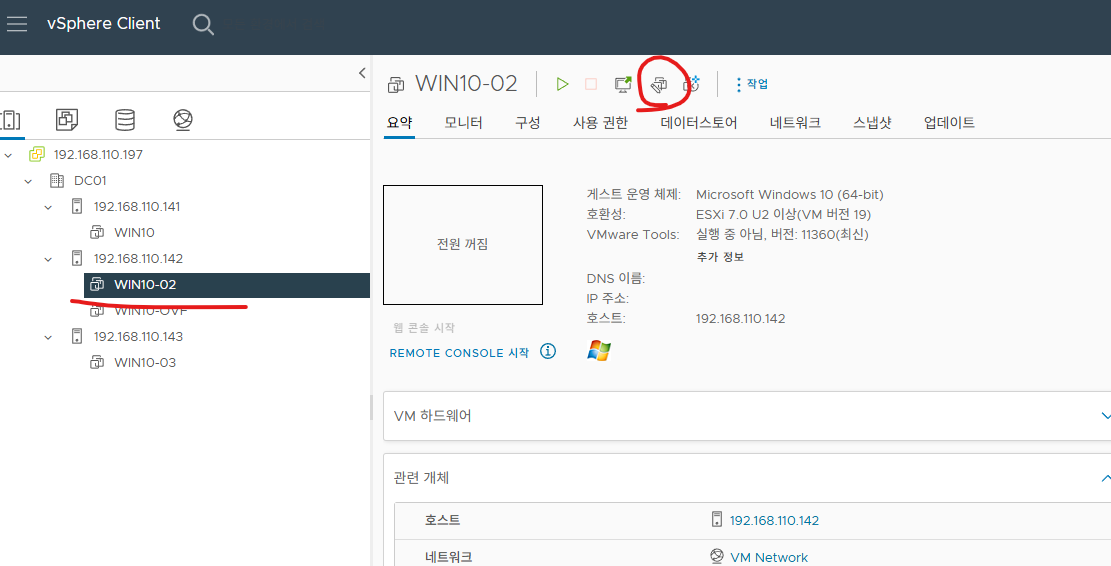Select the WIN10-02 VM in the tree
This screenshot has height=566, width=1111.
[145, 285]
